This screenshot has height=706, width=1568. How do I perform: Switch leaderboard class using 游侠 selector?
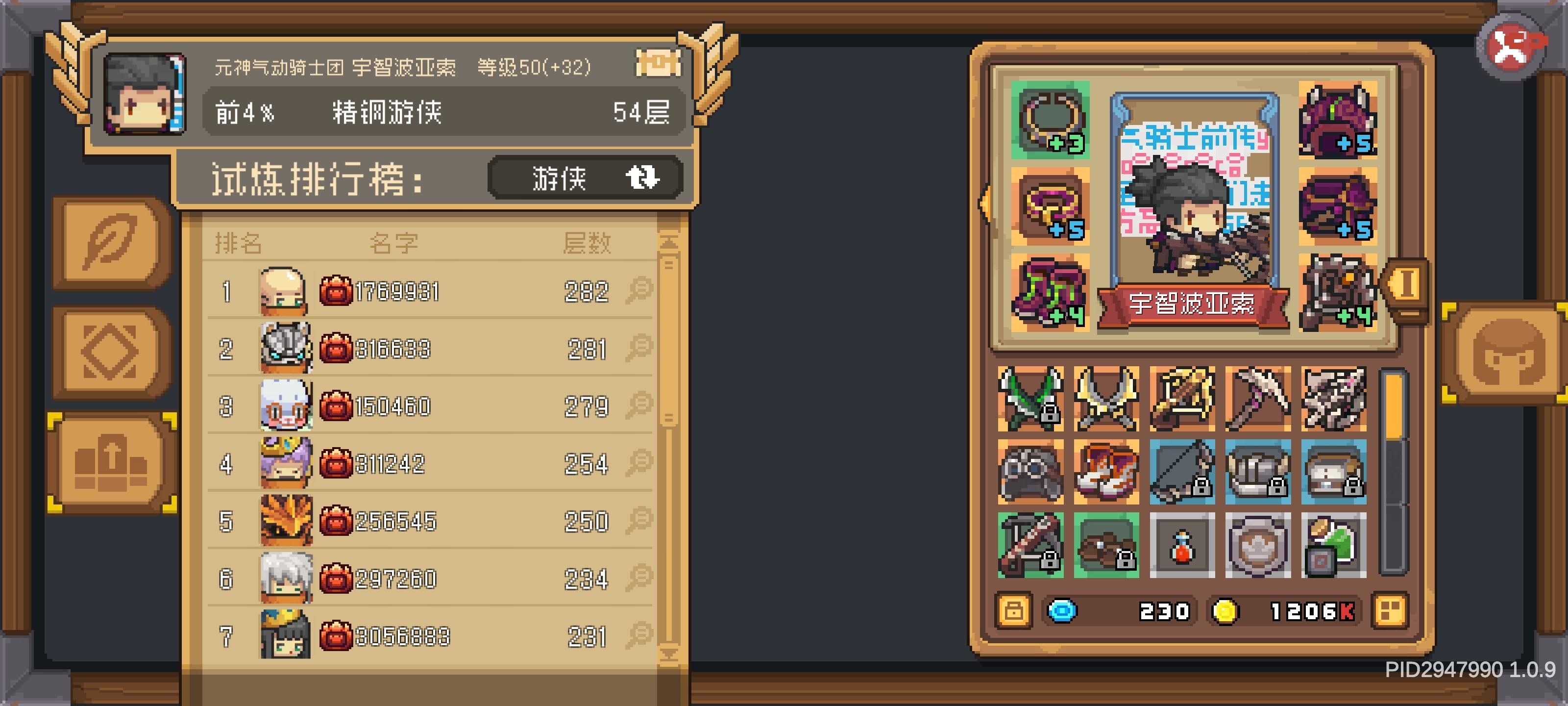tap(585, 178)
